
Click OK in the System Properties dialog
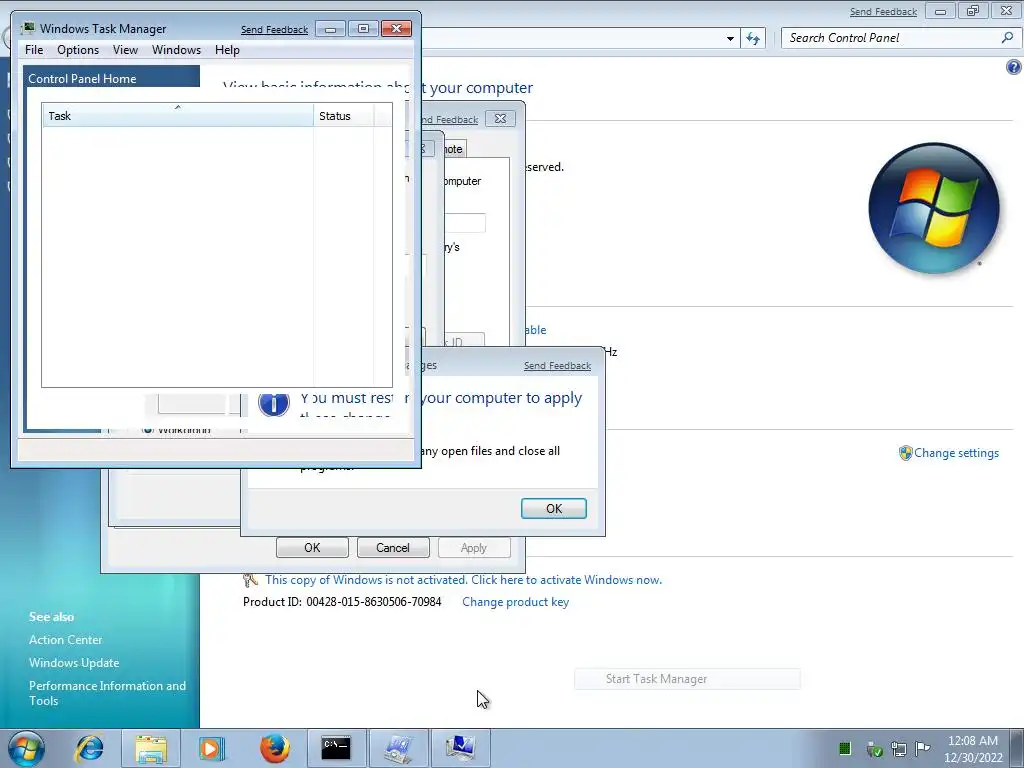(x=312, y=548)
